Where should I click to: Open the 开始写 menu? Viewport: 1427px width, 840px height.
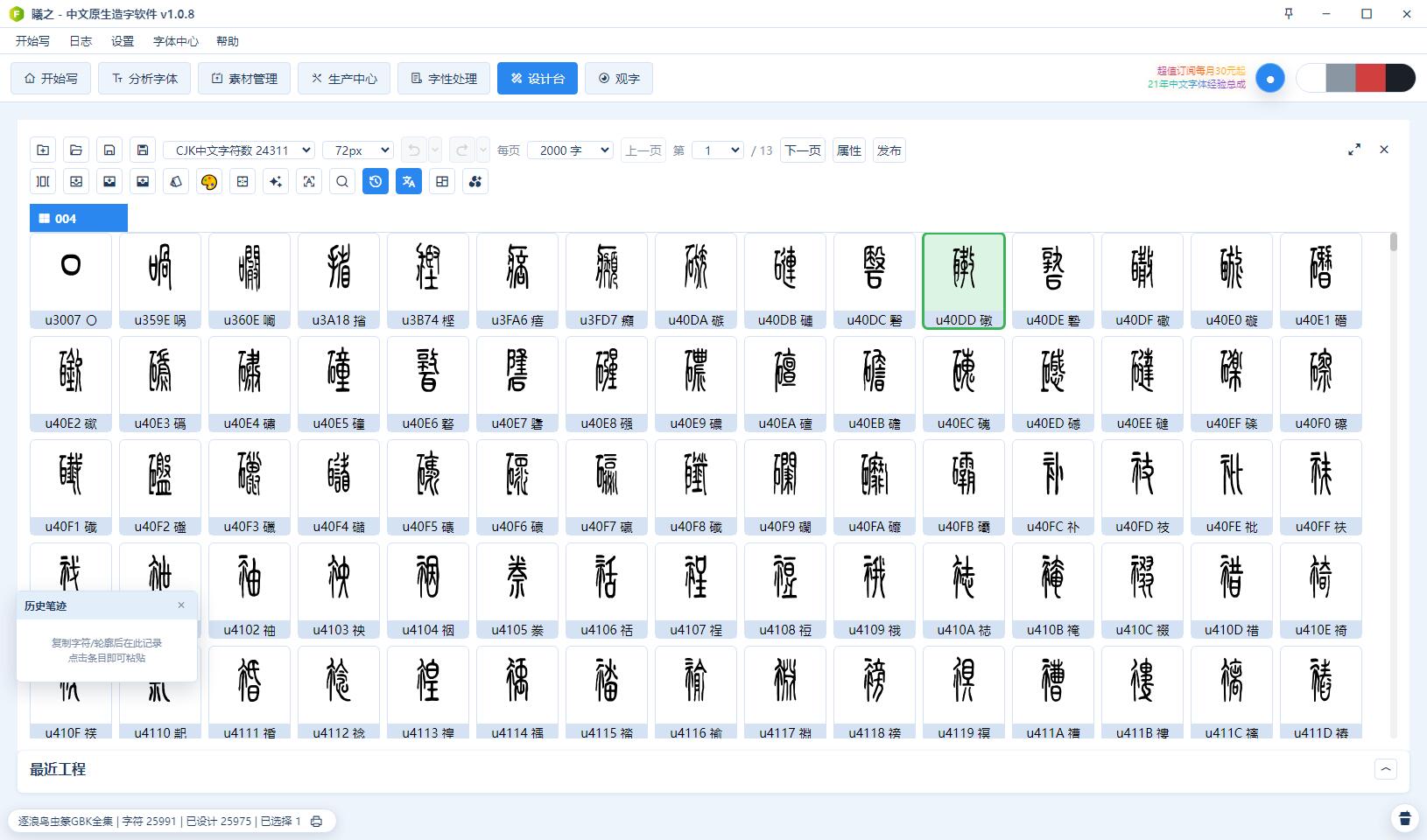32,41
